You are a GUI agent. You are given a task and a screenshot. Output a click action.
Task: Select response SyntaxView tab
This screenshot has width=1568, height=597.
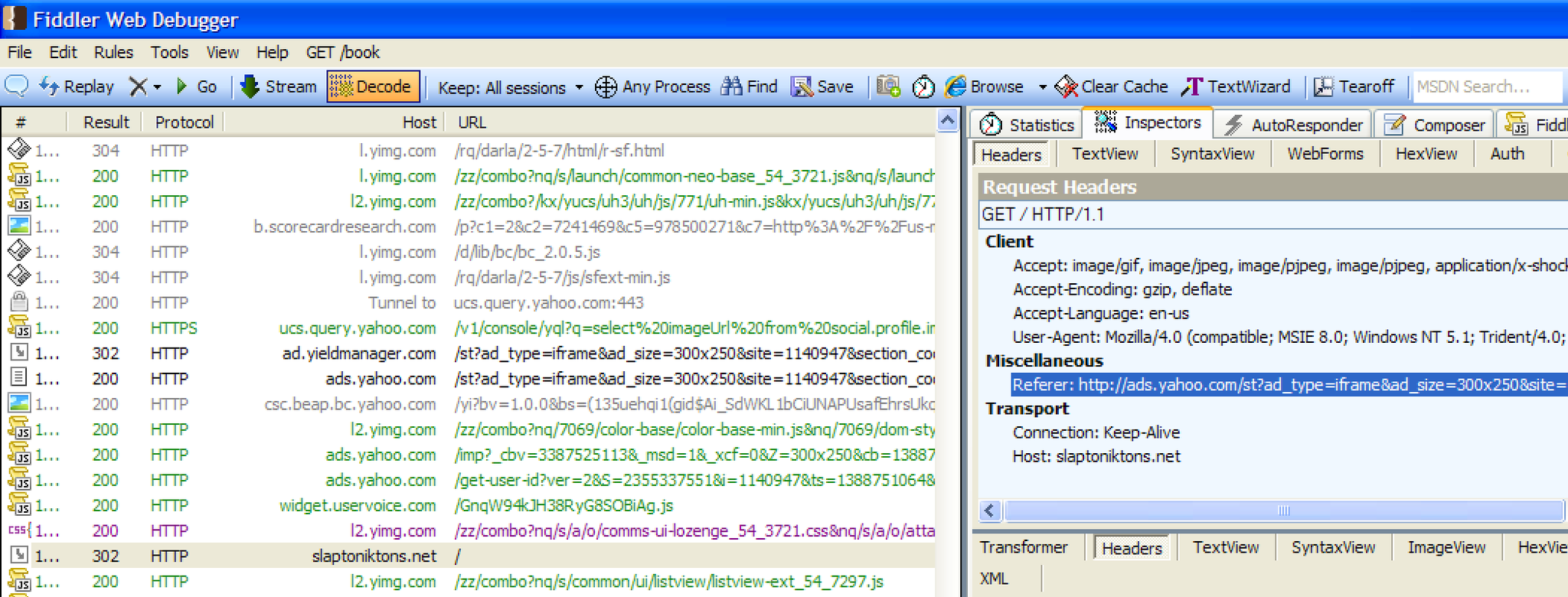coord(1333,547)
